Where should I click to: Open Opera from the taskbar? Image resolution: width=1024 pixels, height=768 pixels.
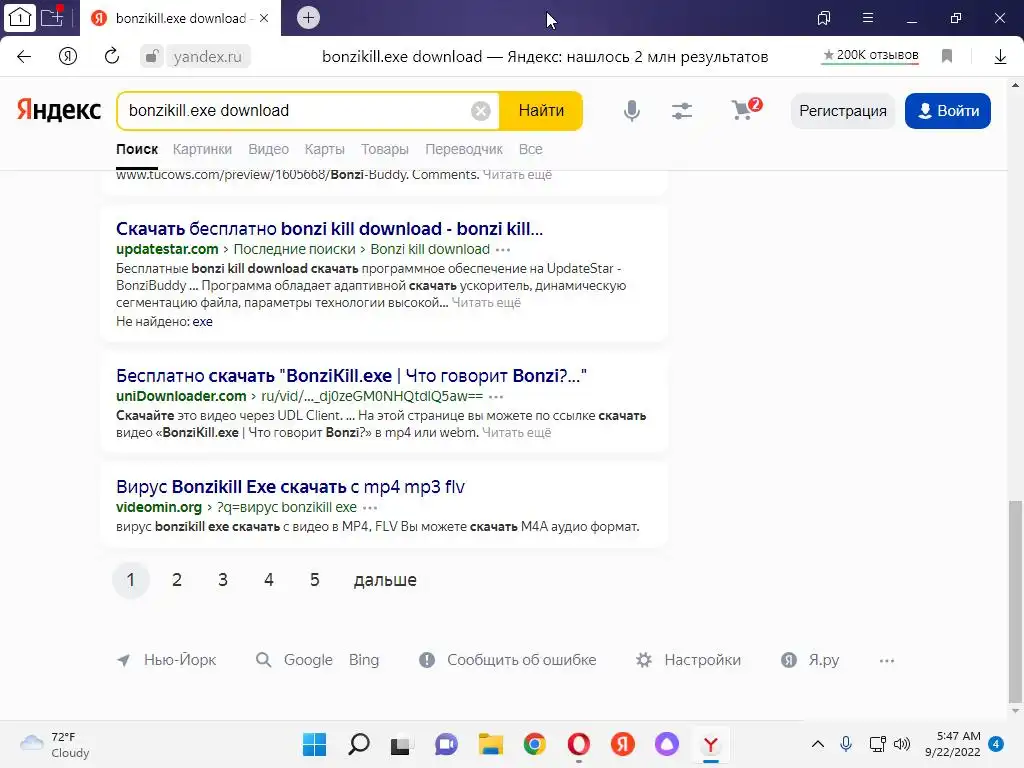579,744
